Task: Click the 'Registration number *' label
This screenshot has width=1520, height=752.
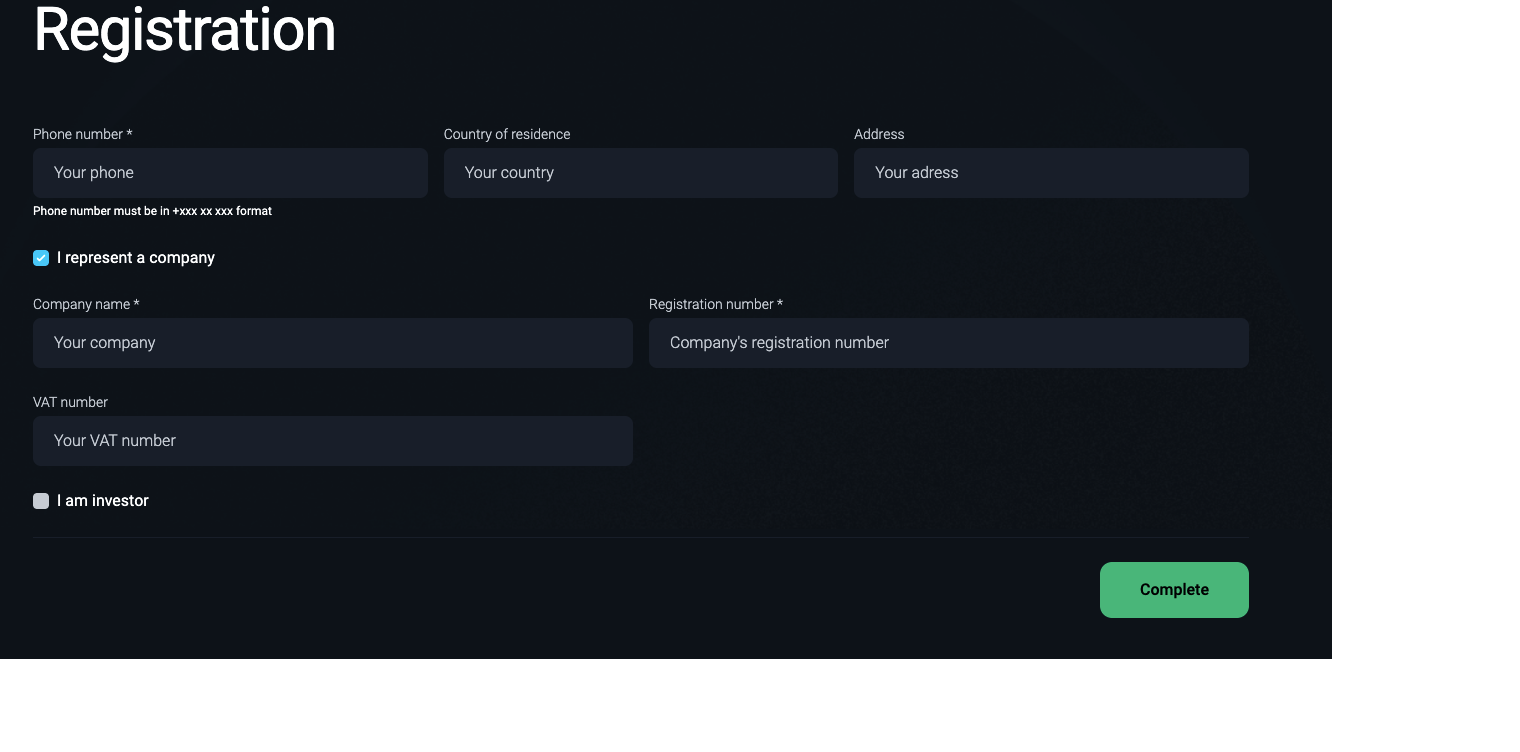Action: click(716, 304)
